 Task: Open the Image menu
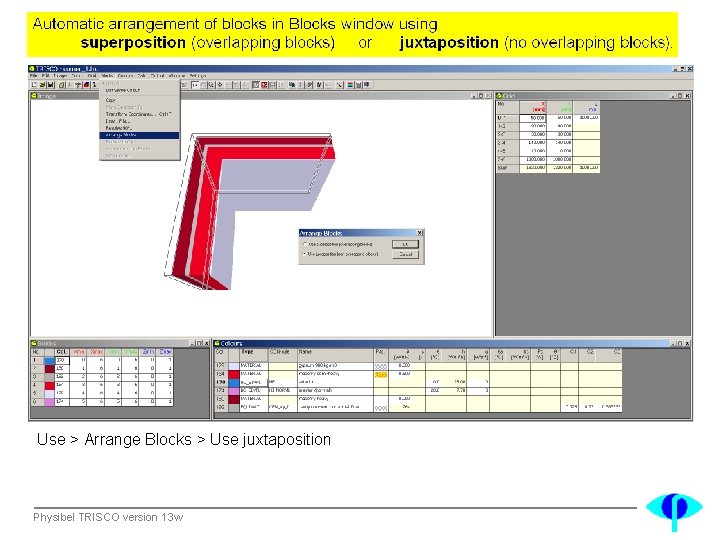60,76
